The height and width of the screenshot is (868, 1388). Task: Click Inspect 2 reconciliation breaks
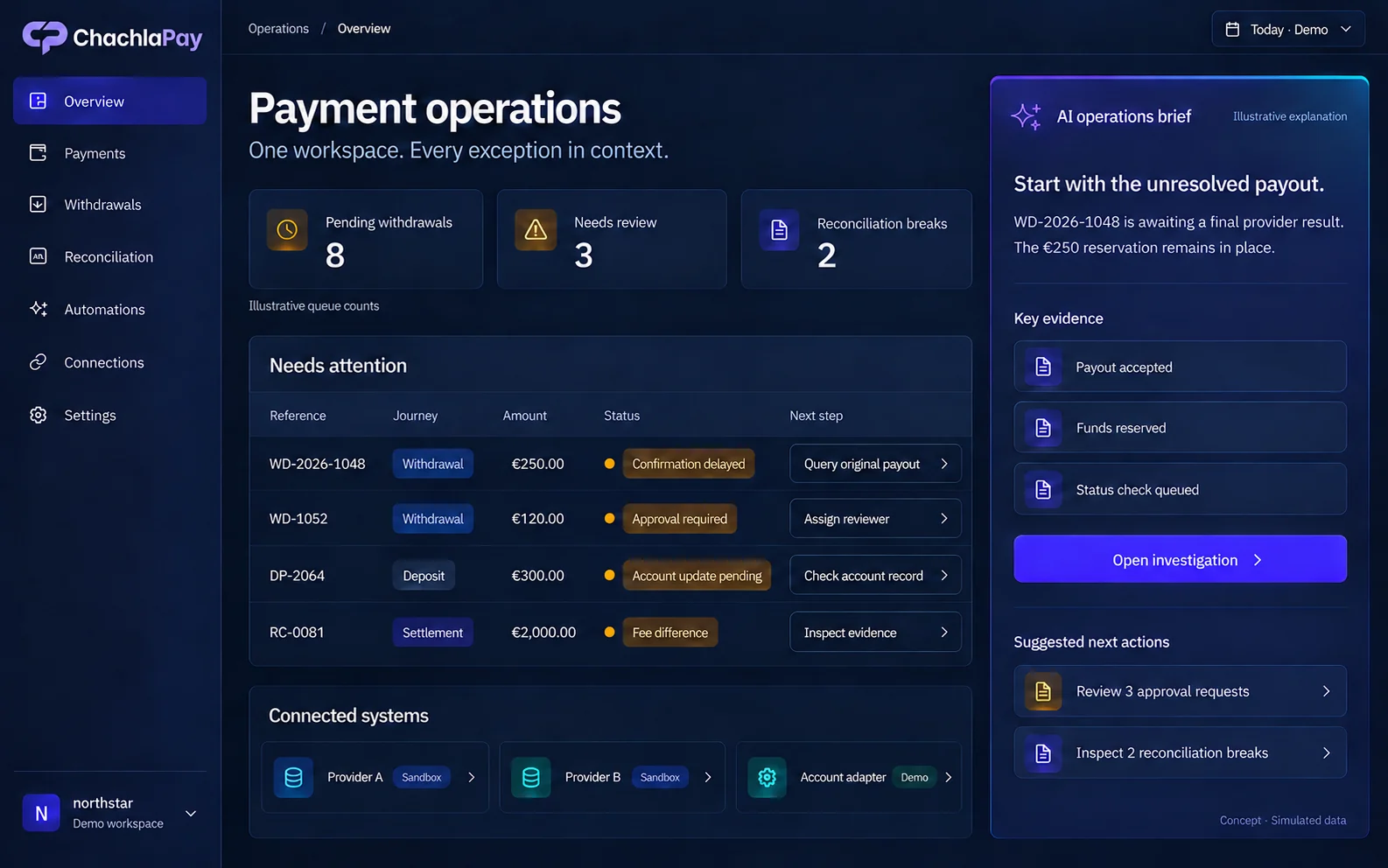coord(1180,752)
